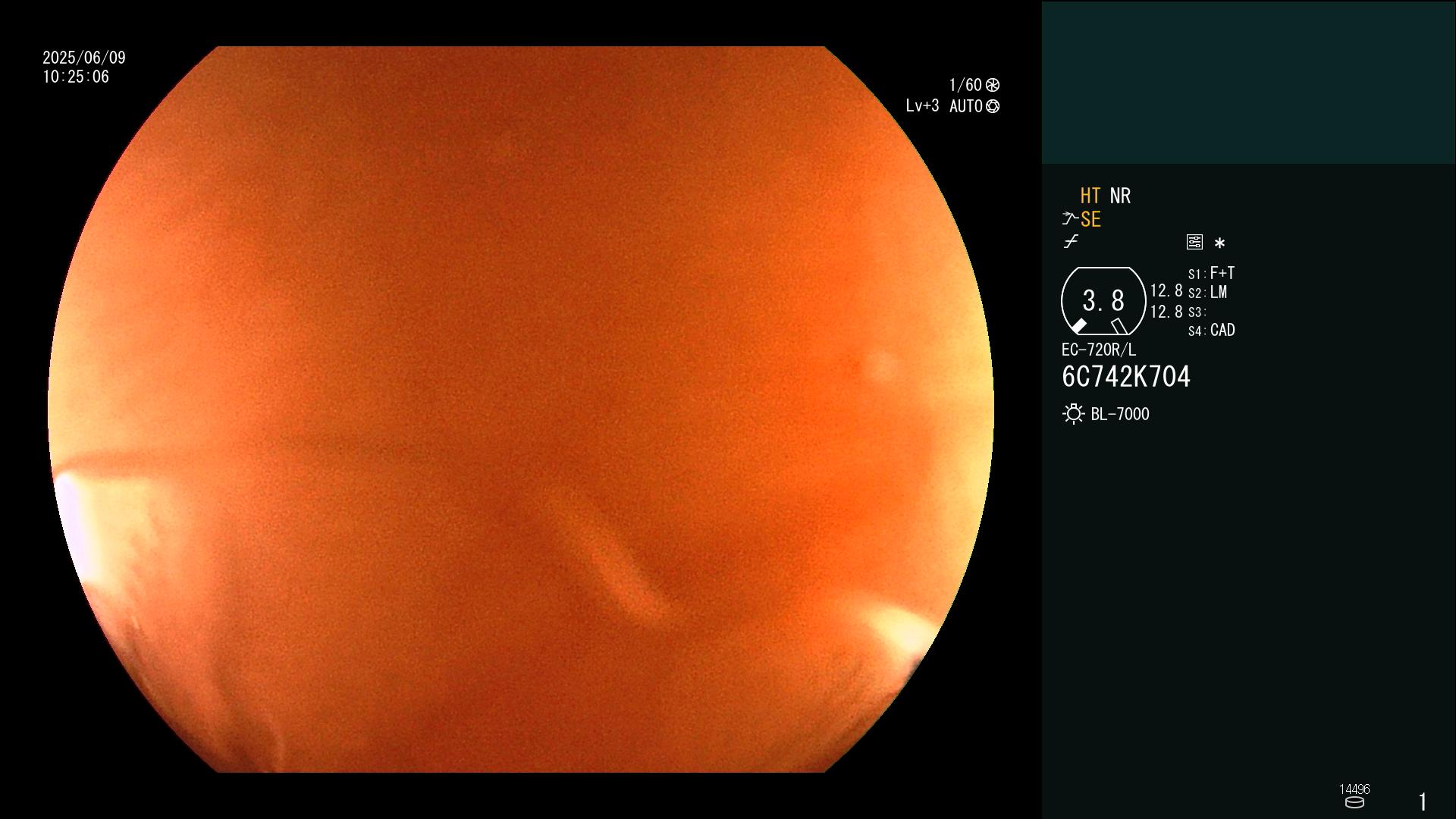Click the remaining image count 14496
The height and width of the screenshot is (819, 1456).
point(1354,789)
